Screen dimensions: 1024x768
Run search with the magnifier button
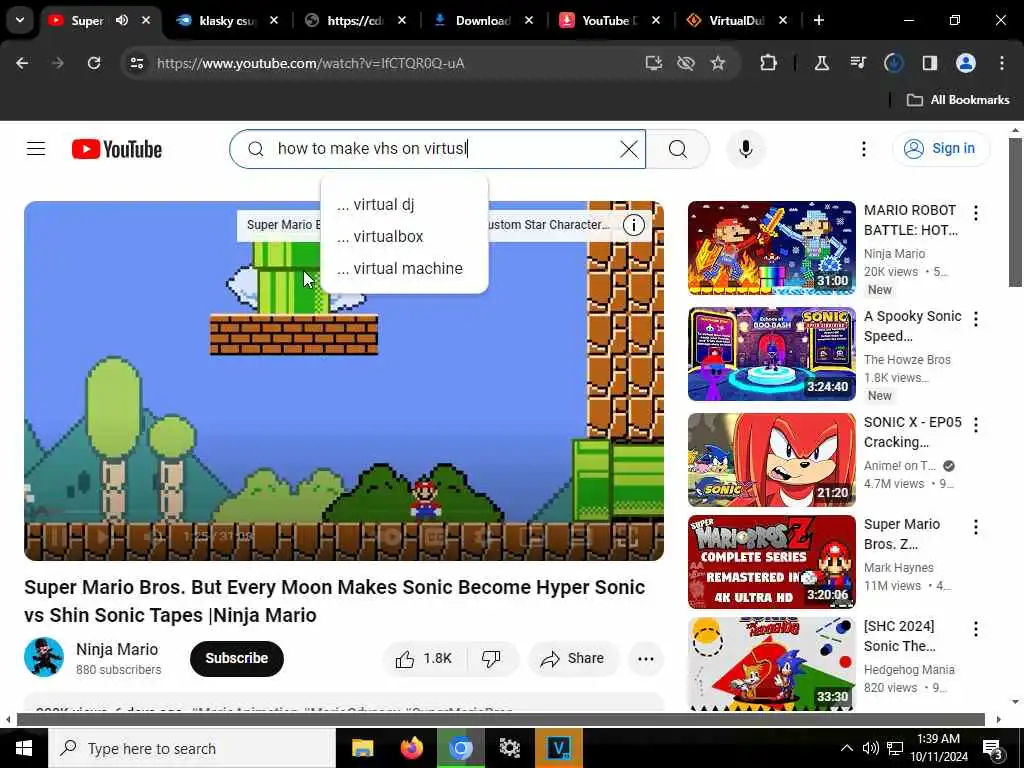pos(678,149)
